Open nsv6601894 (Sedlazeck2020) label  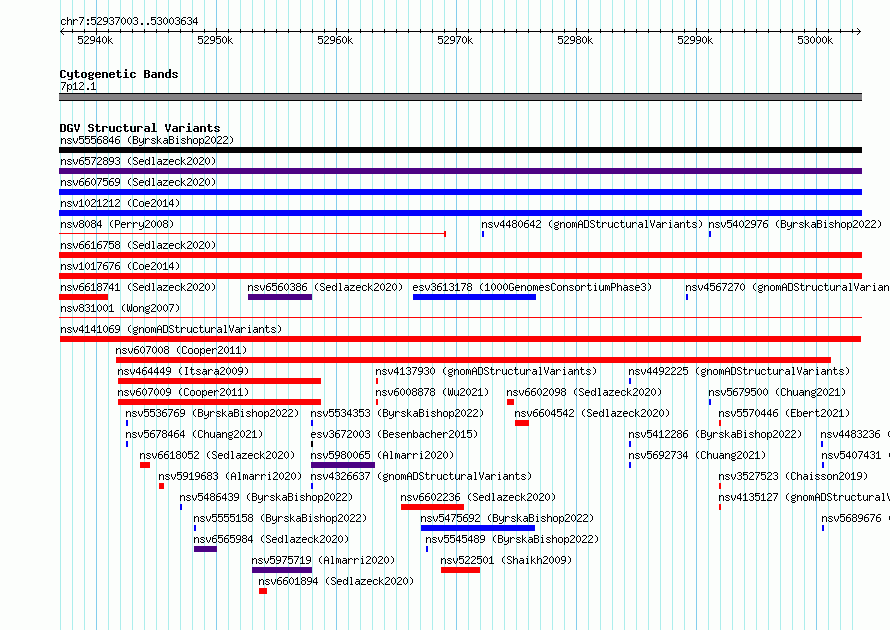point(336,581)
